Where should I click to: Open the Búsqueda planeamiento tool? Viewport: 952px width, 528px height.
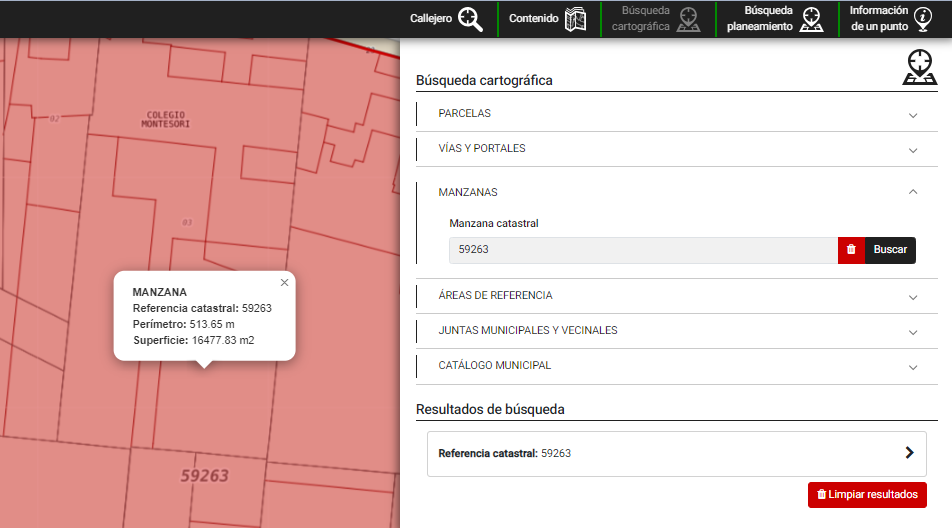pos(775,19)
